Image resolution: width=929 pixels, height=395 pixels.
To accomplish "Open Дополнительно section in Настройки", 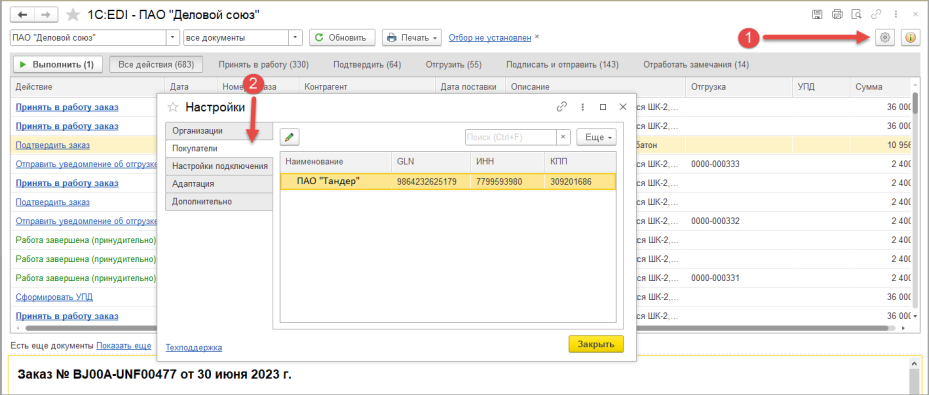I will click(219, 201).
